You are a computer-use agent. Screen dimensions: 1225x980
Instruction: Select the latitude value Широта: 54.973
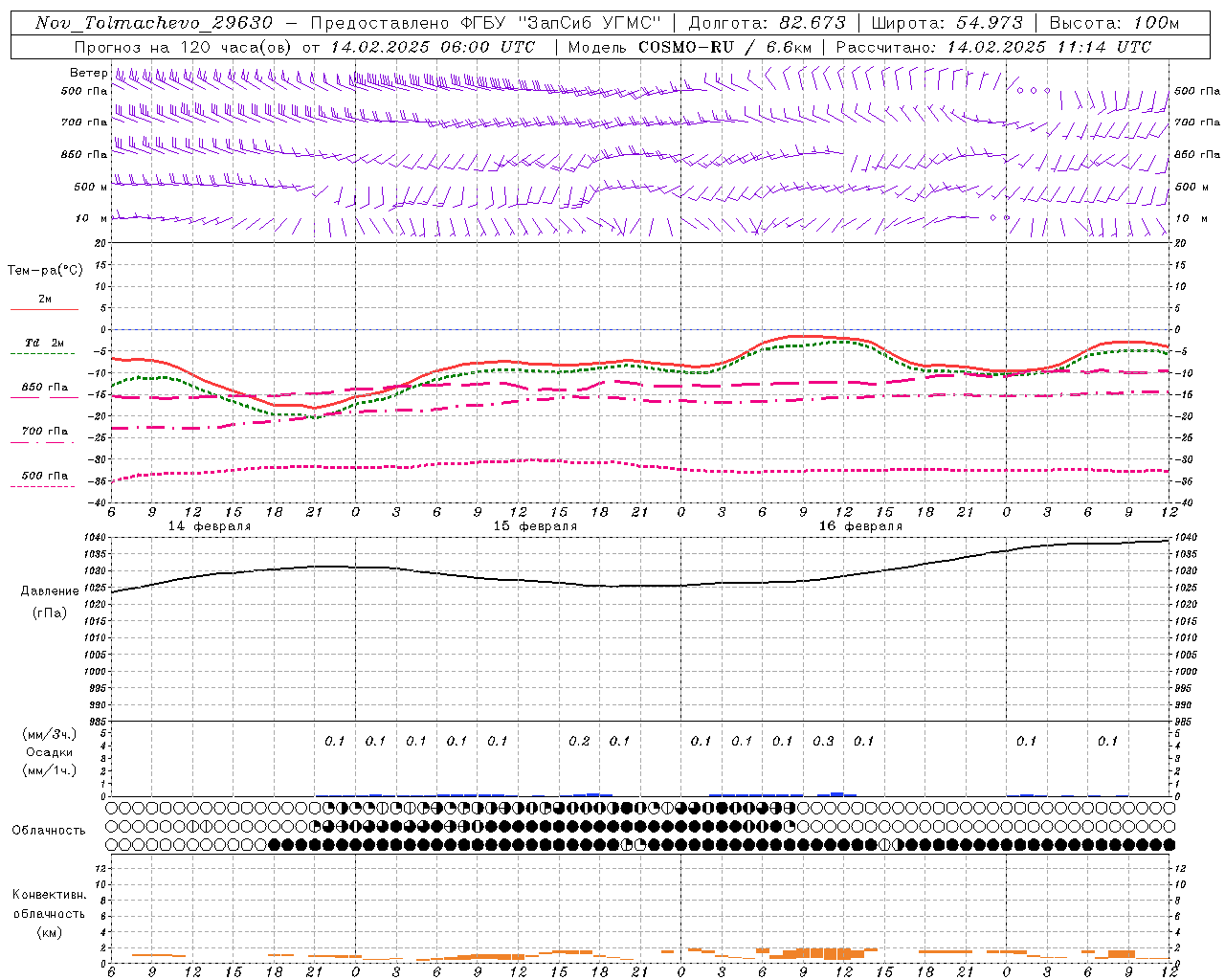(947, 23)
